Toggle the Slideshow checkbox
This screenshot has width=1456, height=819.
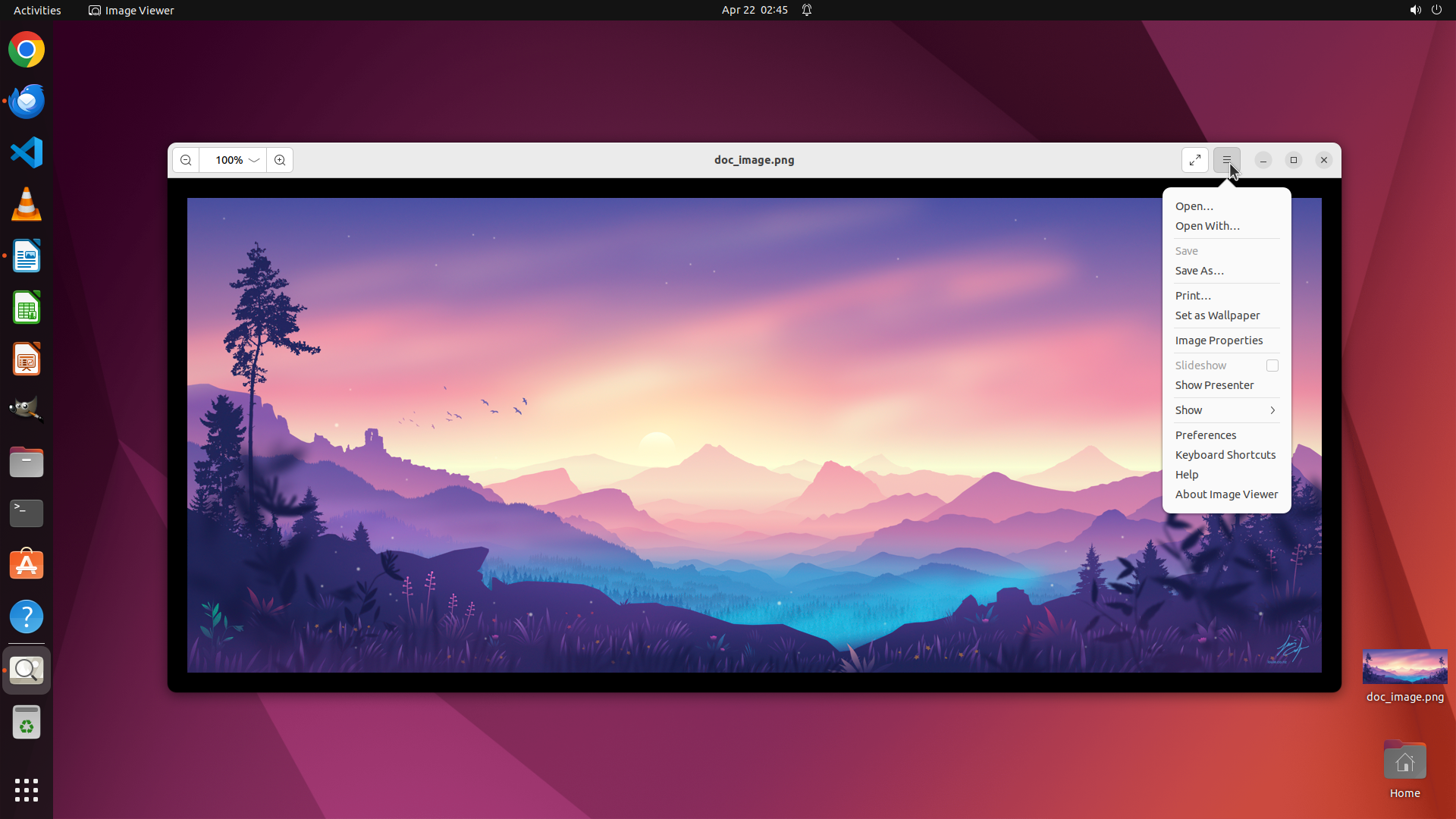click(1272, 366)
